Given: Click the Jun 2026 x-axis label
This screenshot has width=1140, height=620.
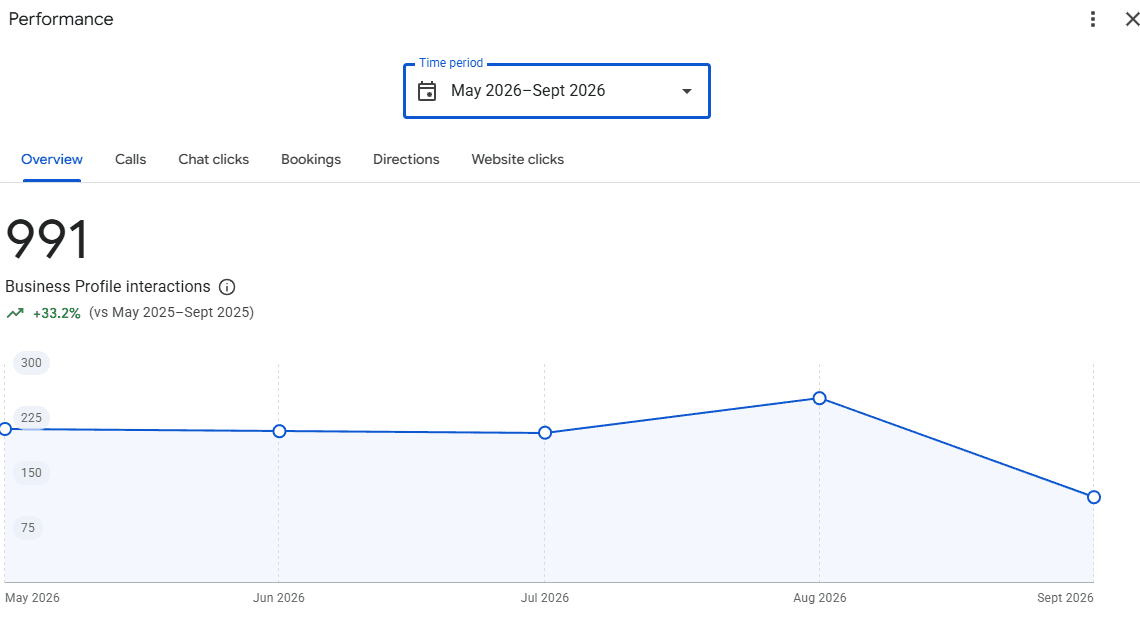Looking at the screenshot, I should click(278, 597).
